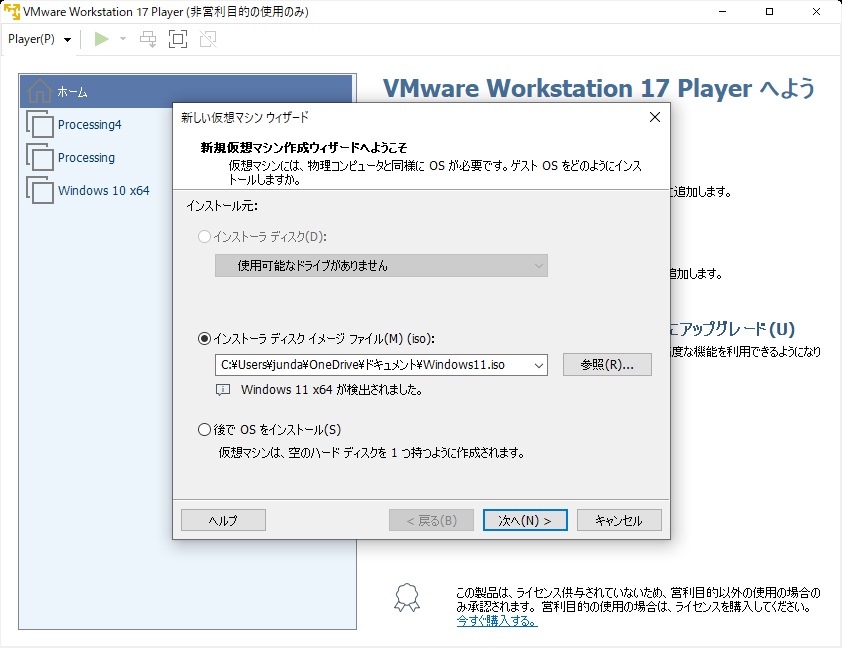
Task: Click the Processing4 VM icon
Action: (40, 124)
